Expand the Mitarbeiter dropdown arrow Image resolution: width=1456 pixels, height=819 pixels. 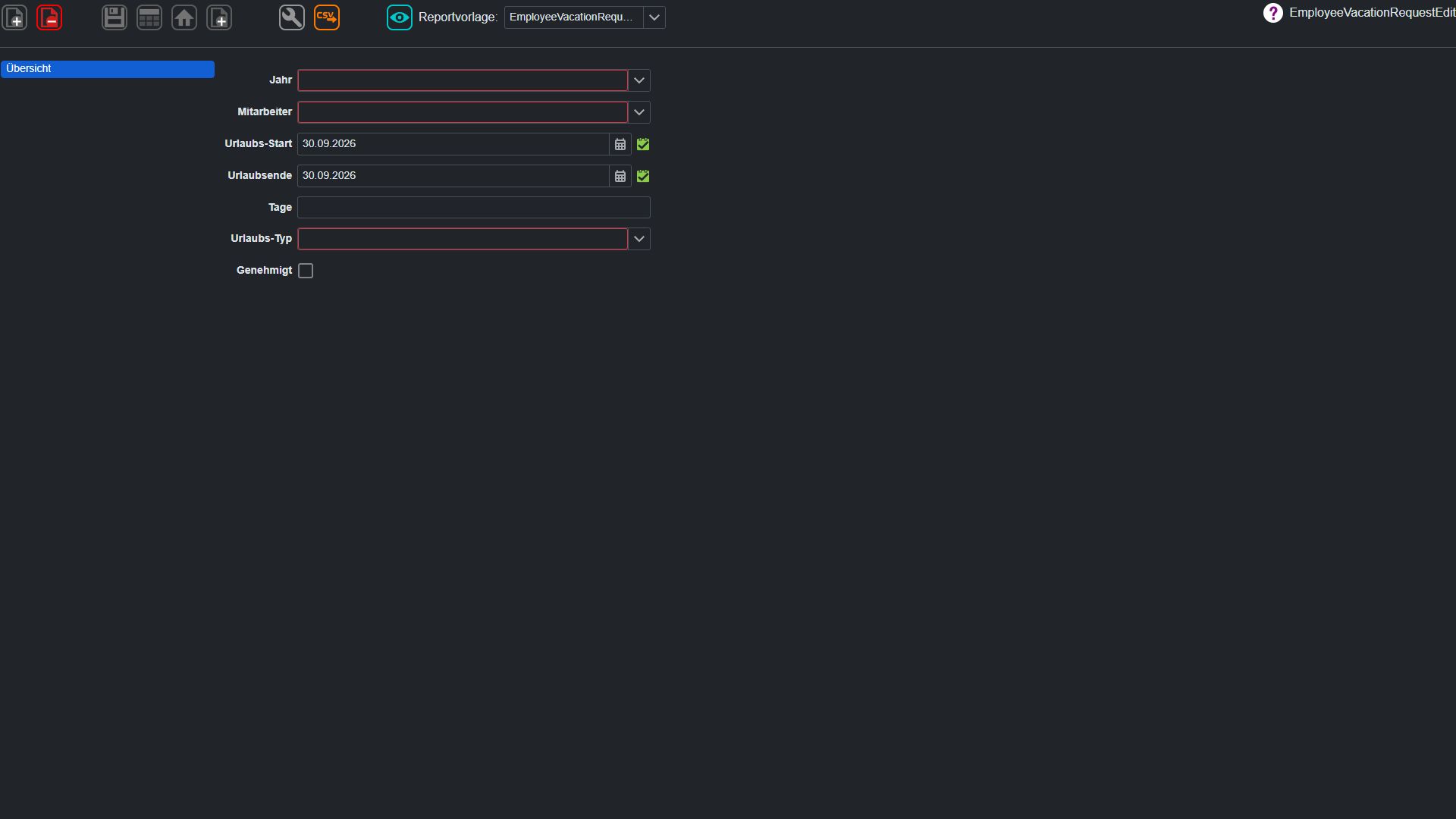point(639,112)
